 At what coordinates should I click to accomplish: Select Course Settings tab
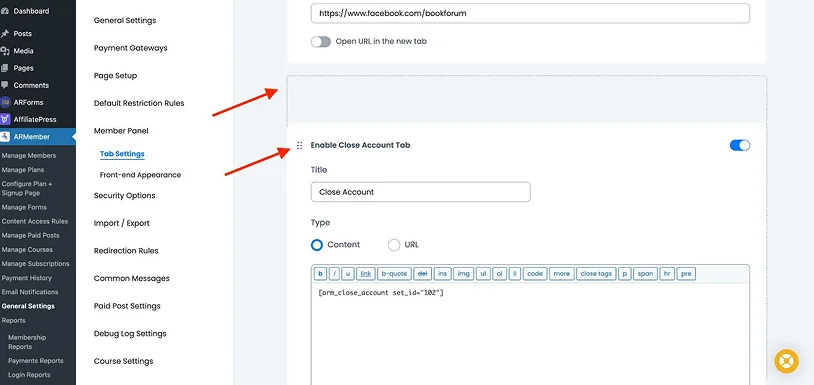[124, 361]
